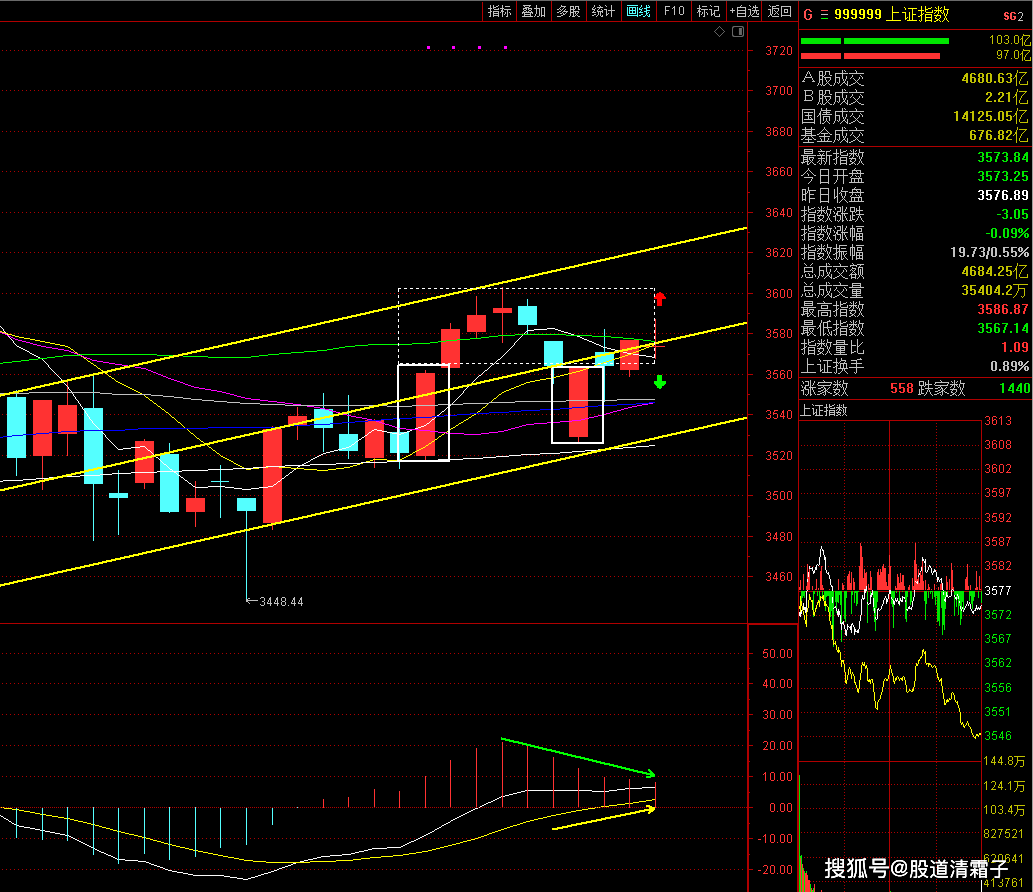This screenshot has width=1033, height=892.
Task: Add to watchlist with +自选
Action: click(745, 11)
